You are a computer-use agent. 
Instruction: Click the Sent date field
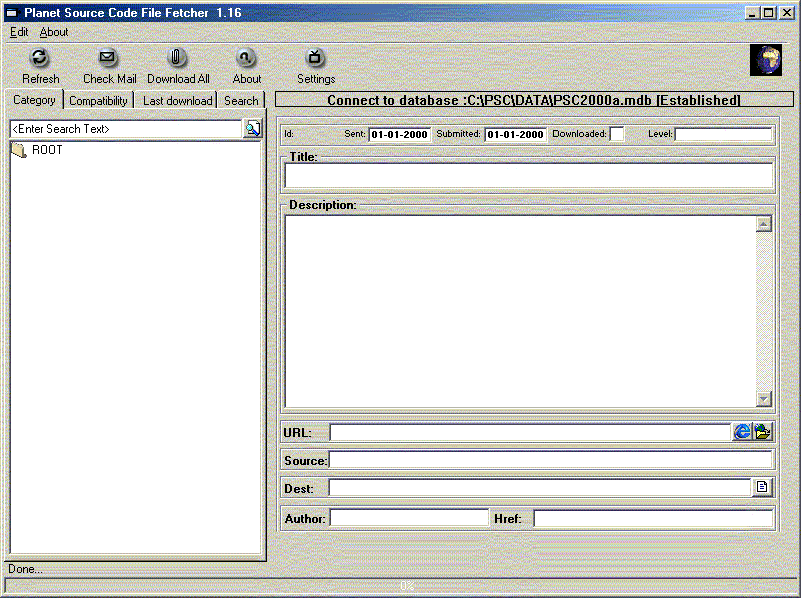coord(399,134)
